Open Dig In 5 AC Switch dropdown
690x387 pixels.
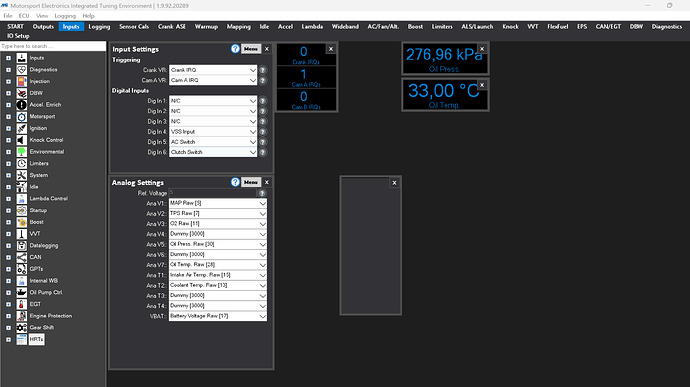tap(213, 142)
